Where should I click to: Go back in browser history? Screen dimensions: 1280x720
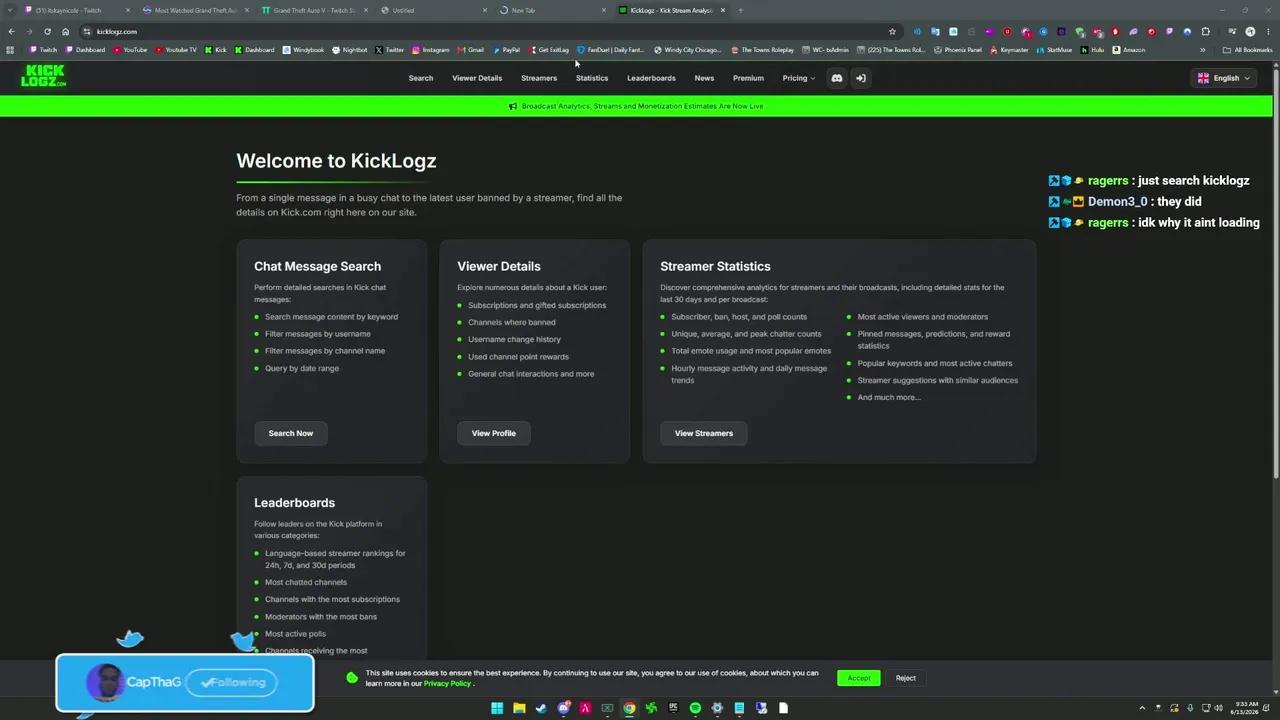(x=11, y=31)
